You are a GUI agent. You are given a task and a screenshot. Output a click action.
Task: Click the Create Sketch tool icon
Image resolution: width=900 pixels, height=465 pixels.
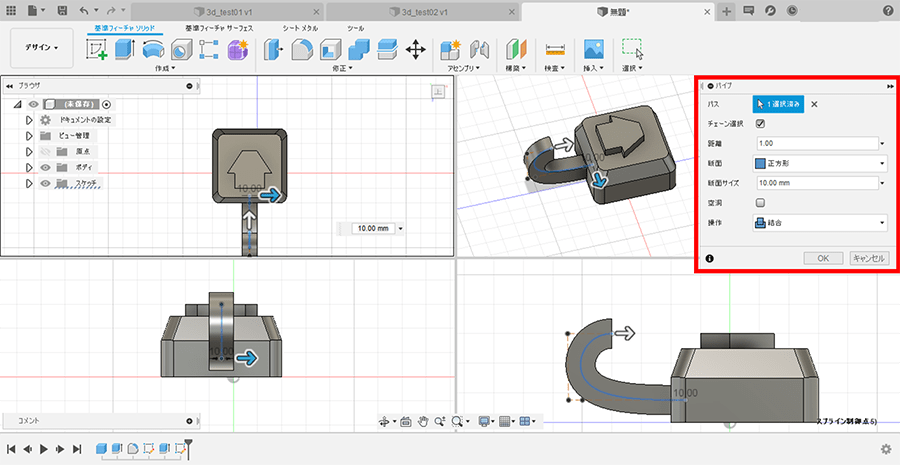97,49
